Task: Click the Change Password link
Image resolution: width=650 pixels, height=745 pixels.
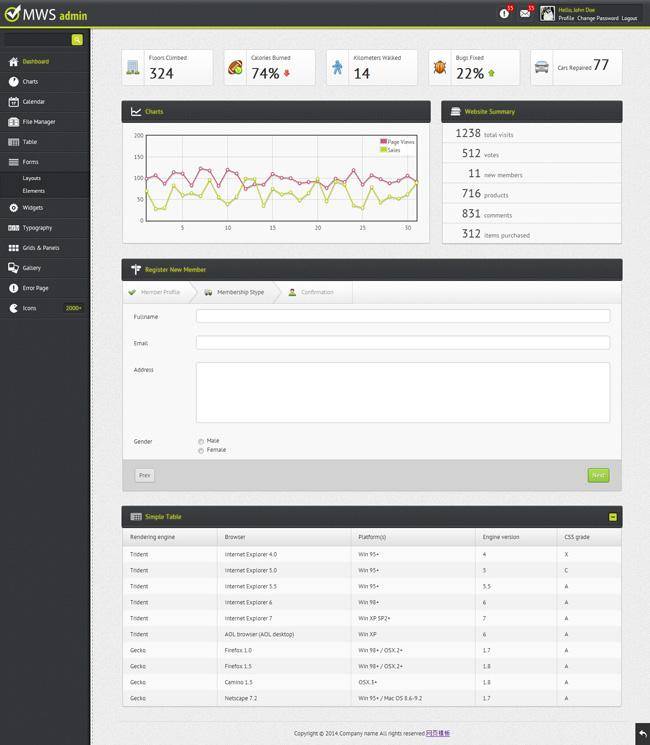Action: click(597, 18)
